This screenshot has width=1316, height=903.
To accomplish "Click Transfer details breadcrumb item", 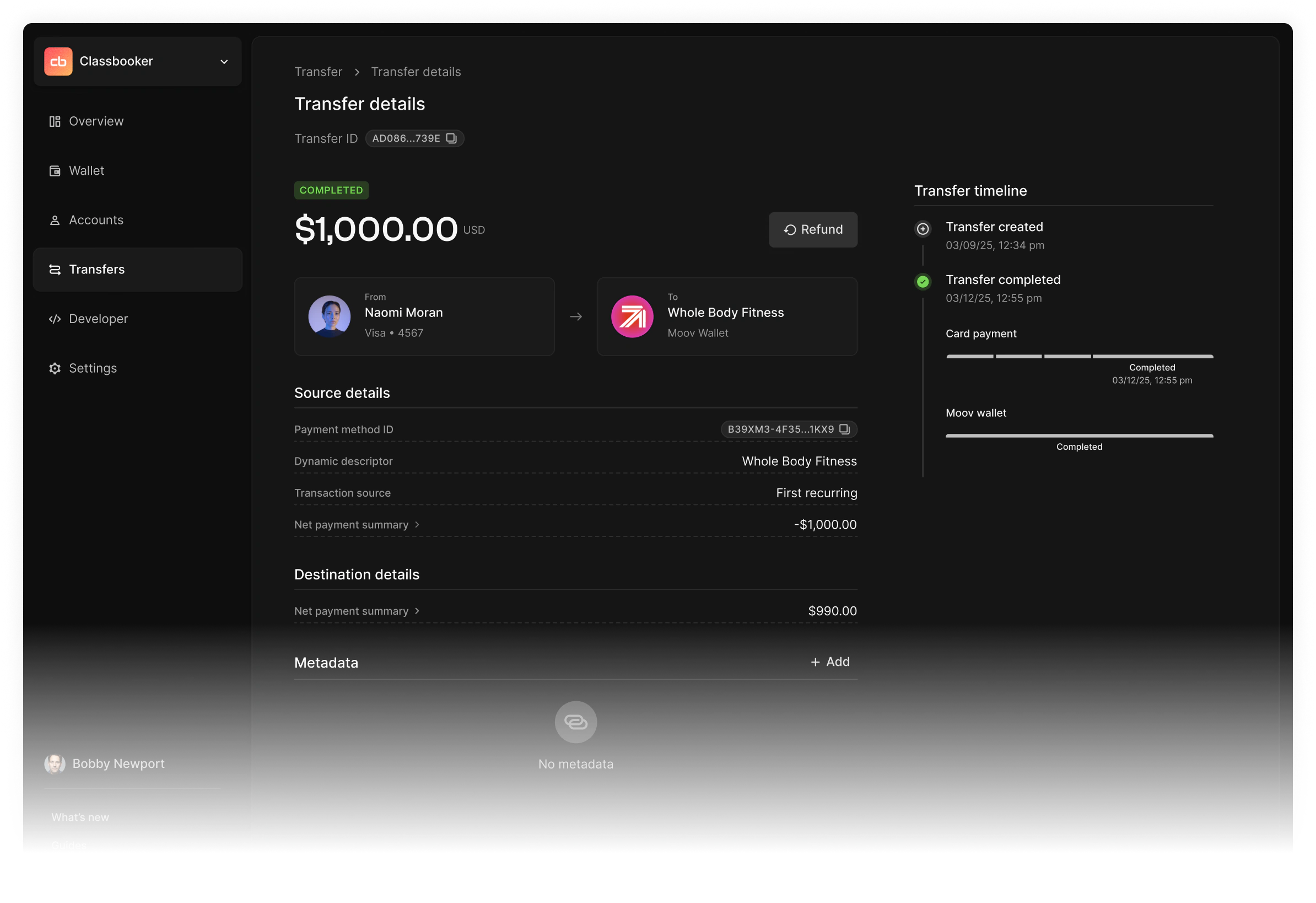I will (x=416, y=71).
